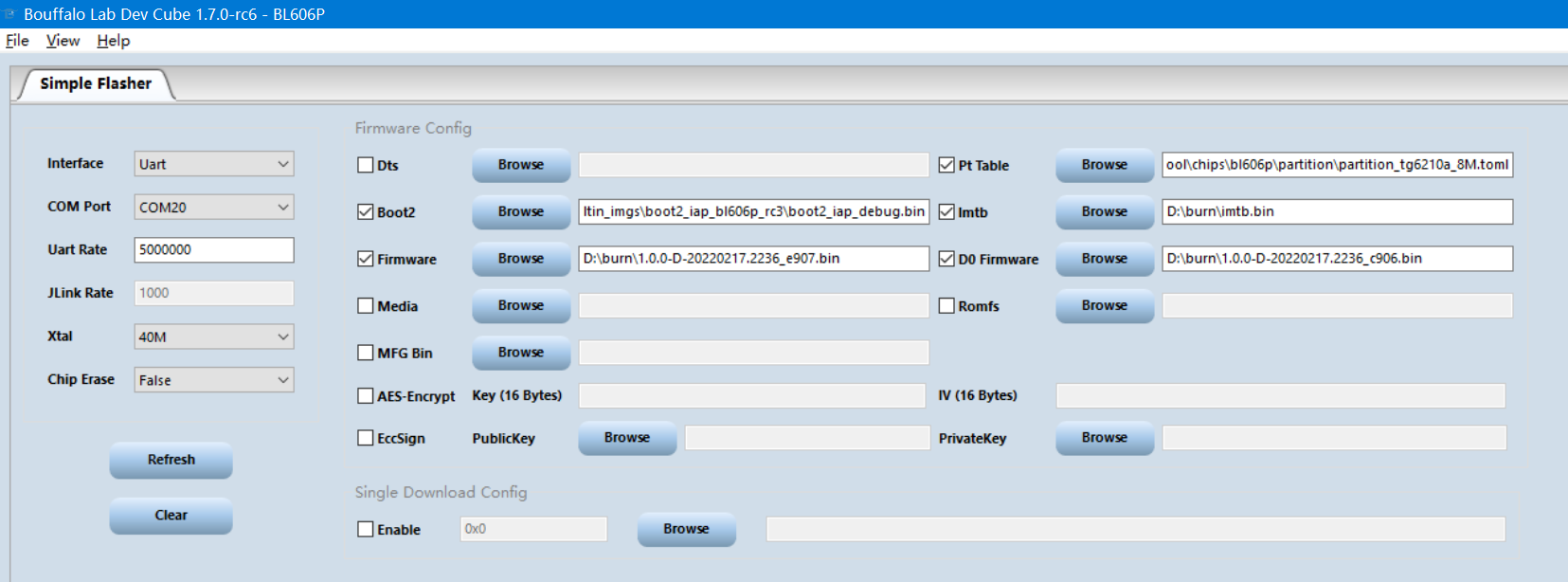Toggle the EccSign checkbox

click(x=365, y=438)
